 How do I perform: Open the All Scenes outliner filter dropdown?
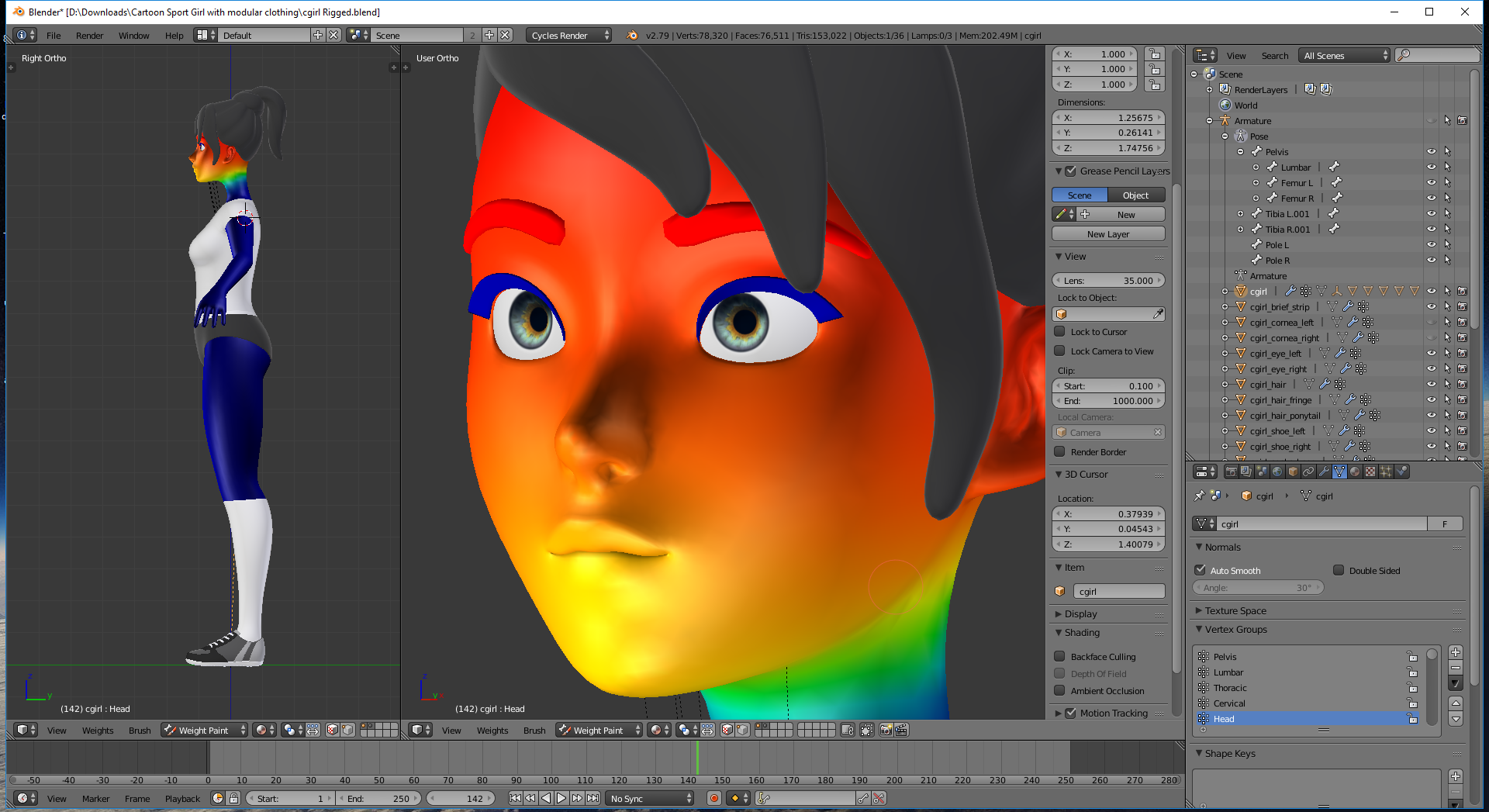tap(1345, 55)
